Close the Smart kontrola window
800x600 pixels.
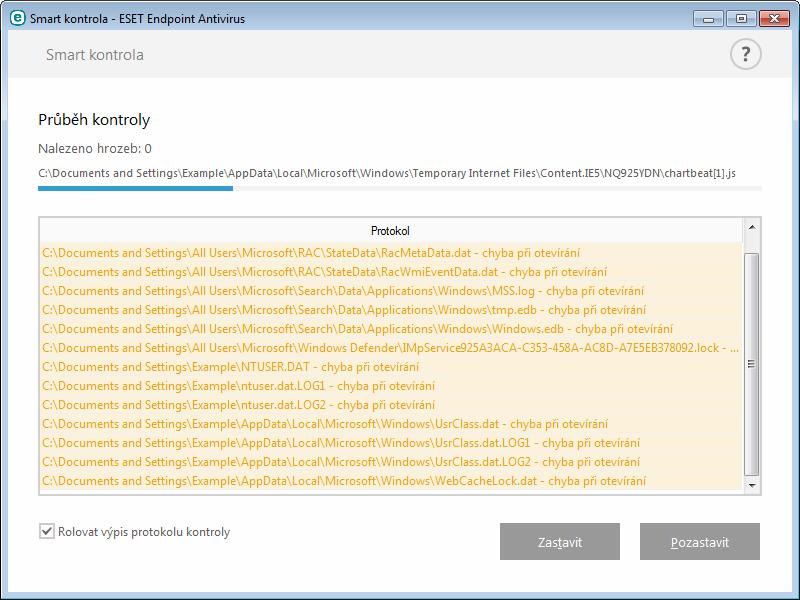click(x=774, y=19)
